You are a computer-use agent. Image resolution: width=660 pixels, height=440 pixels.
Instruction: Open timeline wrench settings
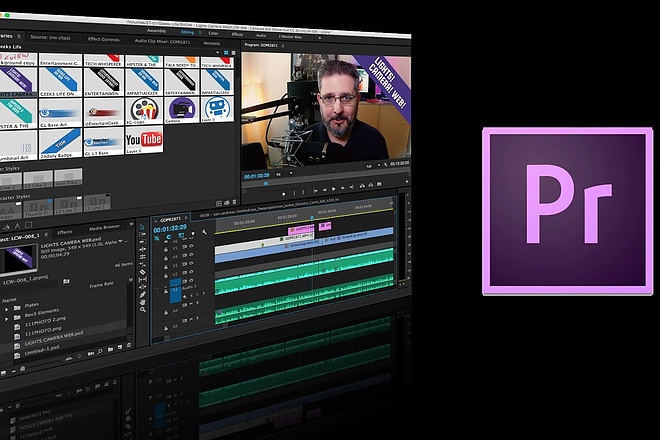(x=204, y=232)
